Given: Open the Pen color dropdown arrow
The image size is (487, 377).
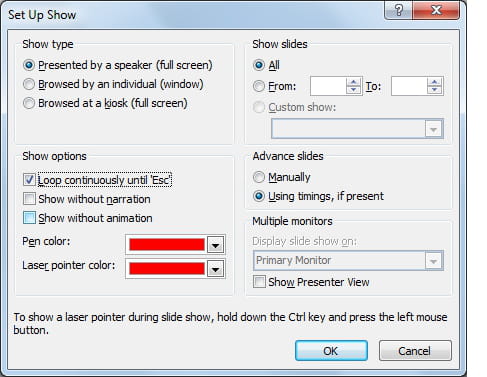Looking at the screenshot, I should [x=215, y=245].
